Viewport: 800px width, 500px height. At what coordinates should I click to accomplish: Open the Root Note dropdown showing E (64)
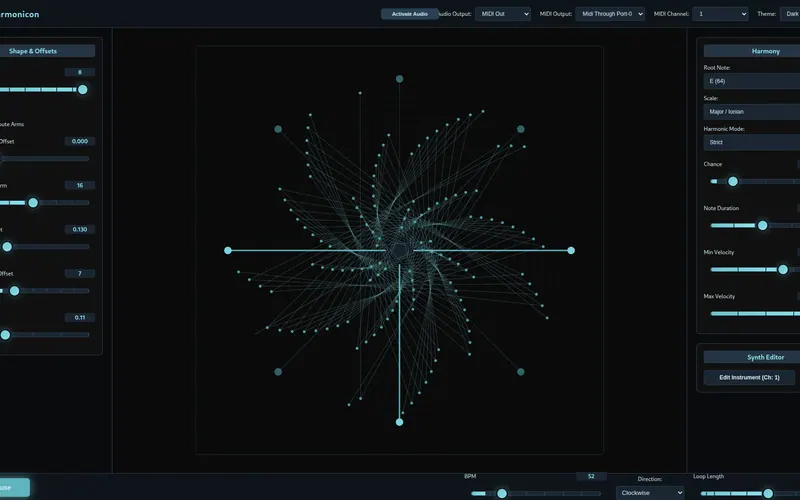pos(752,81)
